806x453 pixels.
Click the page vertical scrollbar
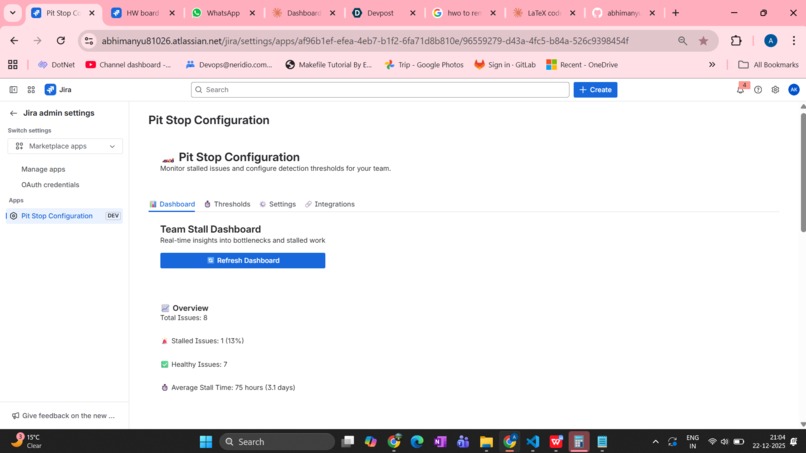tap(802, 172)
